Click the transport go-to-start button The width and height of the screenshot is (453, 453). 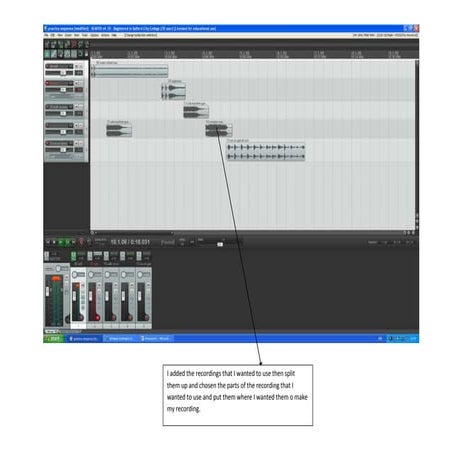tap(48, 242)
